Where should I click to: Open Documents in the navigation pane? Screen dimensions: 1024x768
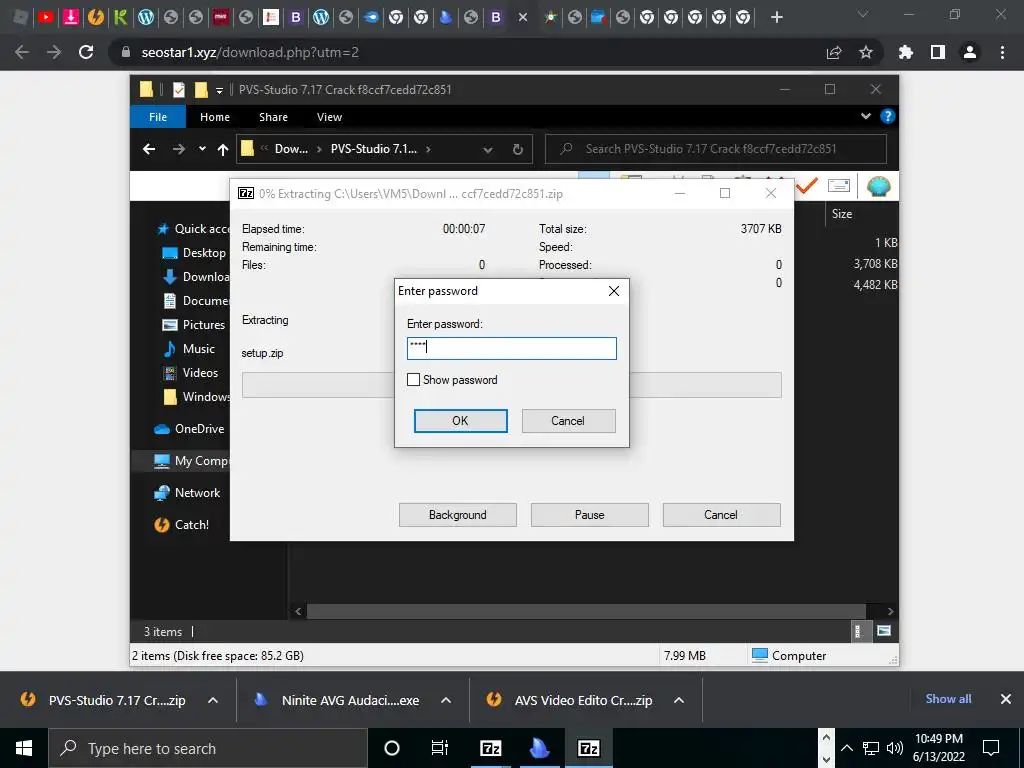[196, 301]
